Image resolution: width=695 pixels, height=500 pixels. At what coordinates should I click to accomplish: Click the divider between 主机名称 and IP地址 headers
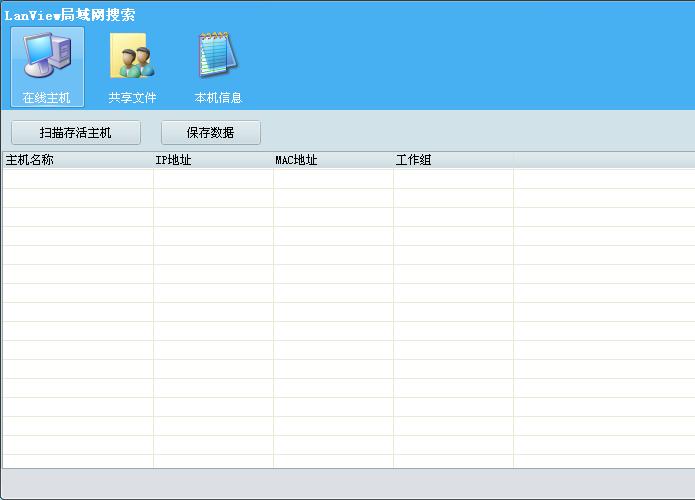(153, 160)
